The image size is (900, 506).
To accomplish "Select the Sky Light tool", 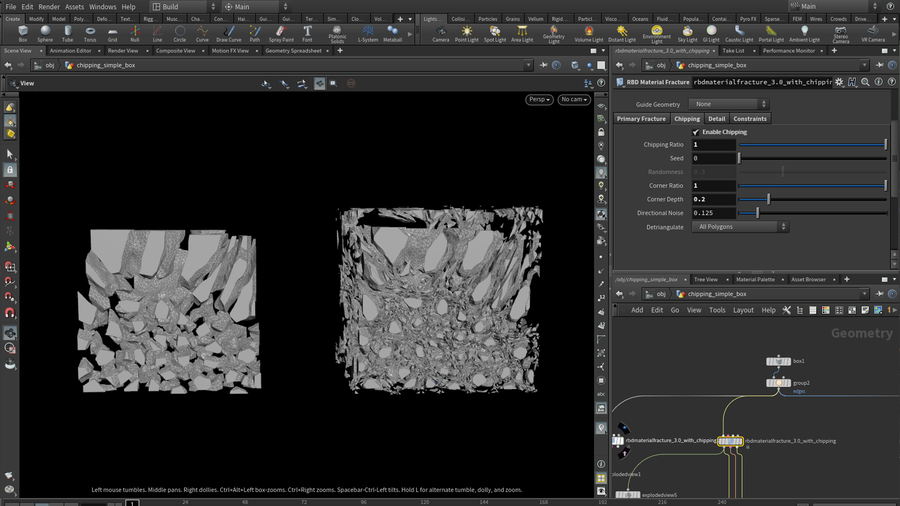I will (687, 33).
